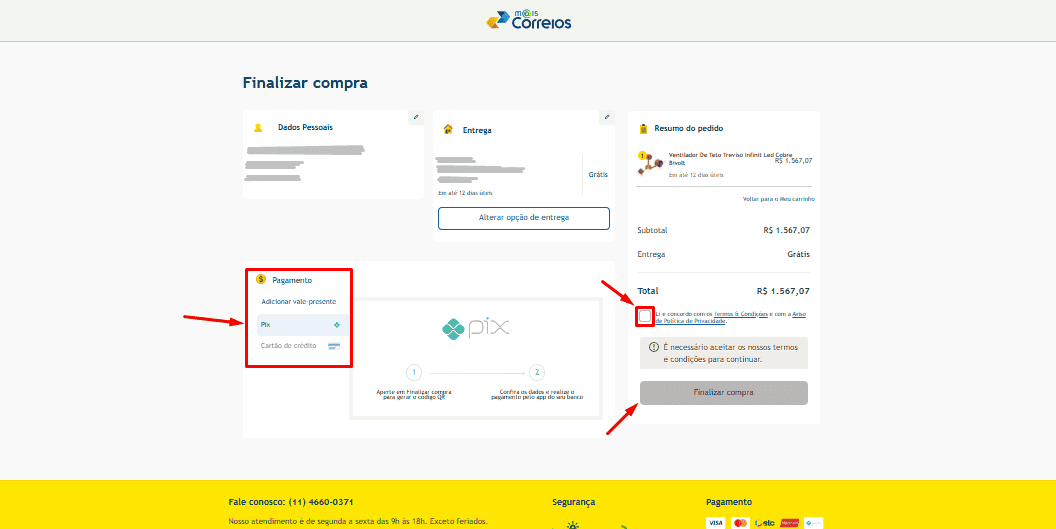Viewport: 1056px width, 529px height.
Task: Click the Resumo do pedido bag icon
Action: (x=643, y=129)
